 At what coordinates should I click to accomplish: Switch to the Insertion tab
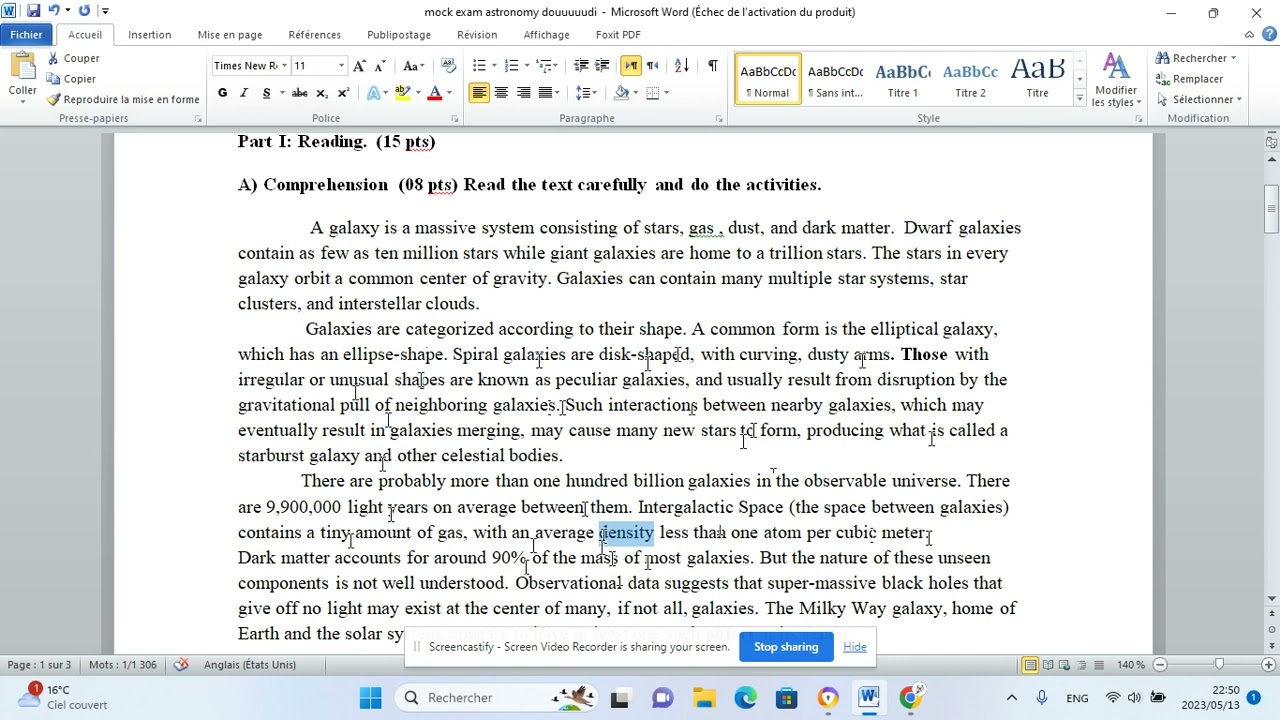(149, 35)
